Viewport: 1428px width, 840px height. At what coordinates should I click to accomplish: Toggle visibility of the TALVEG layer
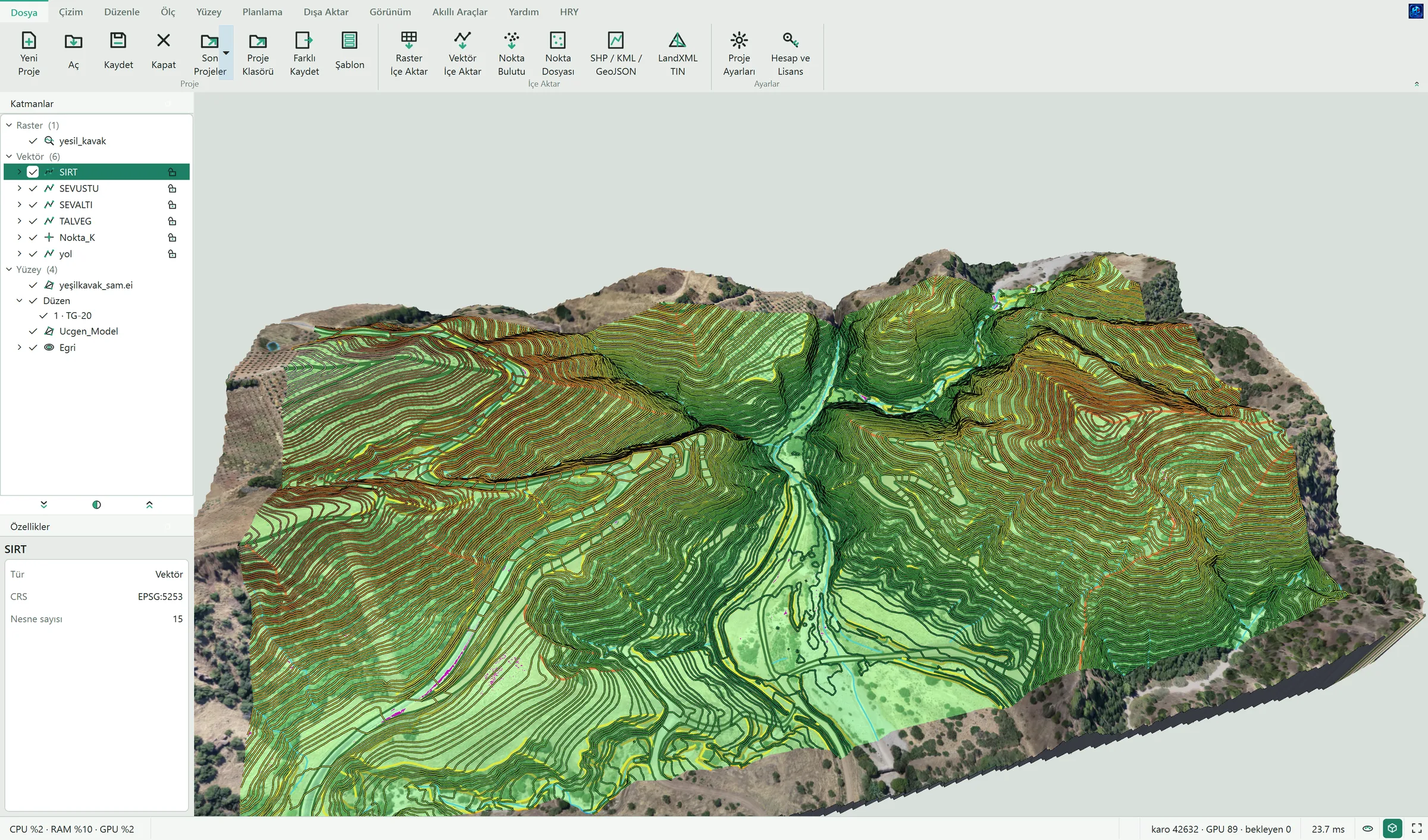click(x=33, y=221)
